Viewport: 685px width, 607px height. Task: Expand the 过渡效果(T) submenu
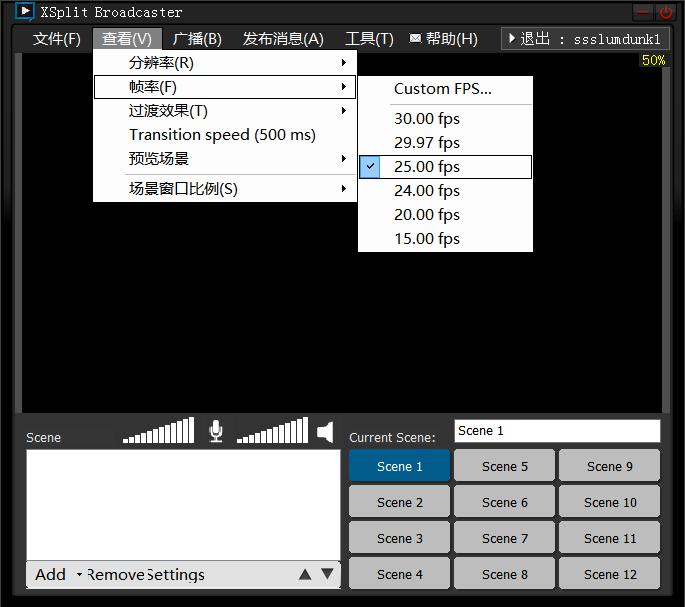[x=225, y=111]
